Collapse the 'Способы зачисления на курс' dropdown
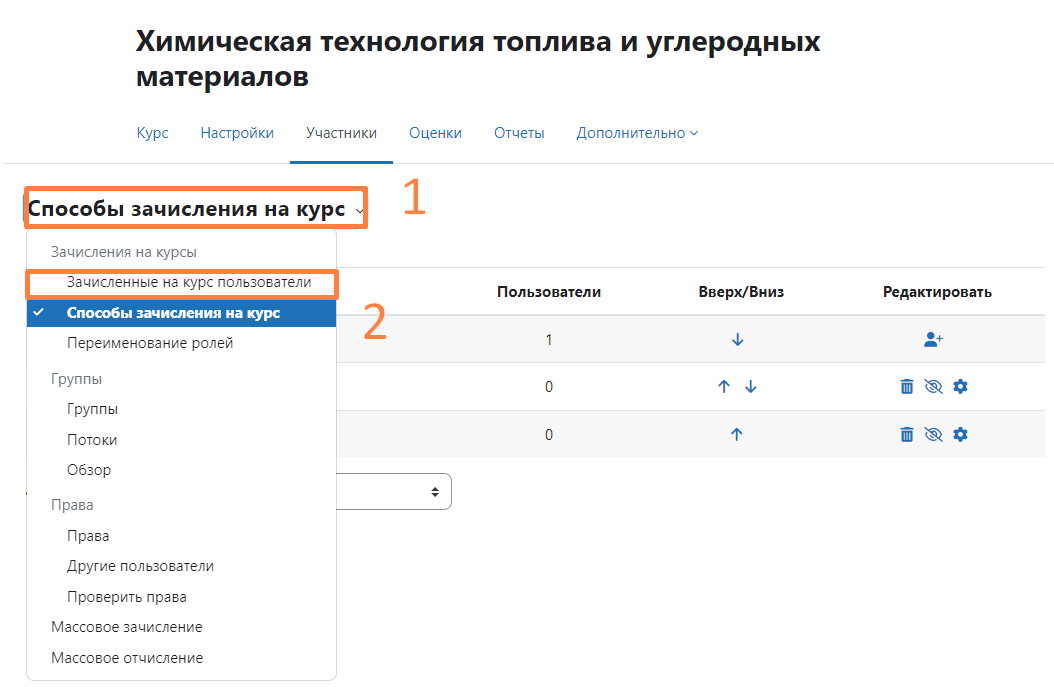This screenshot has width=1054, height=687. click(195, 210)
